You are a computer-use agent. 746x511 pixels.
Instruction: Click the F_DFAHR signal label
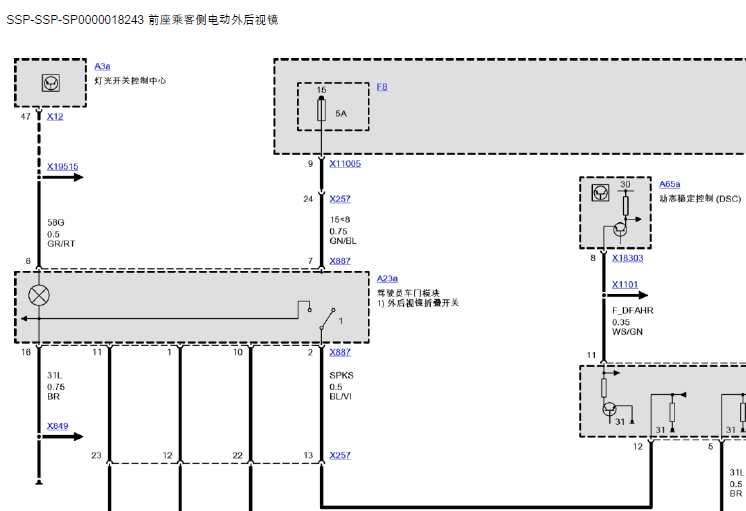[x=633, y=311]
